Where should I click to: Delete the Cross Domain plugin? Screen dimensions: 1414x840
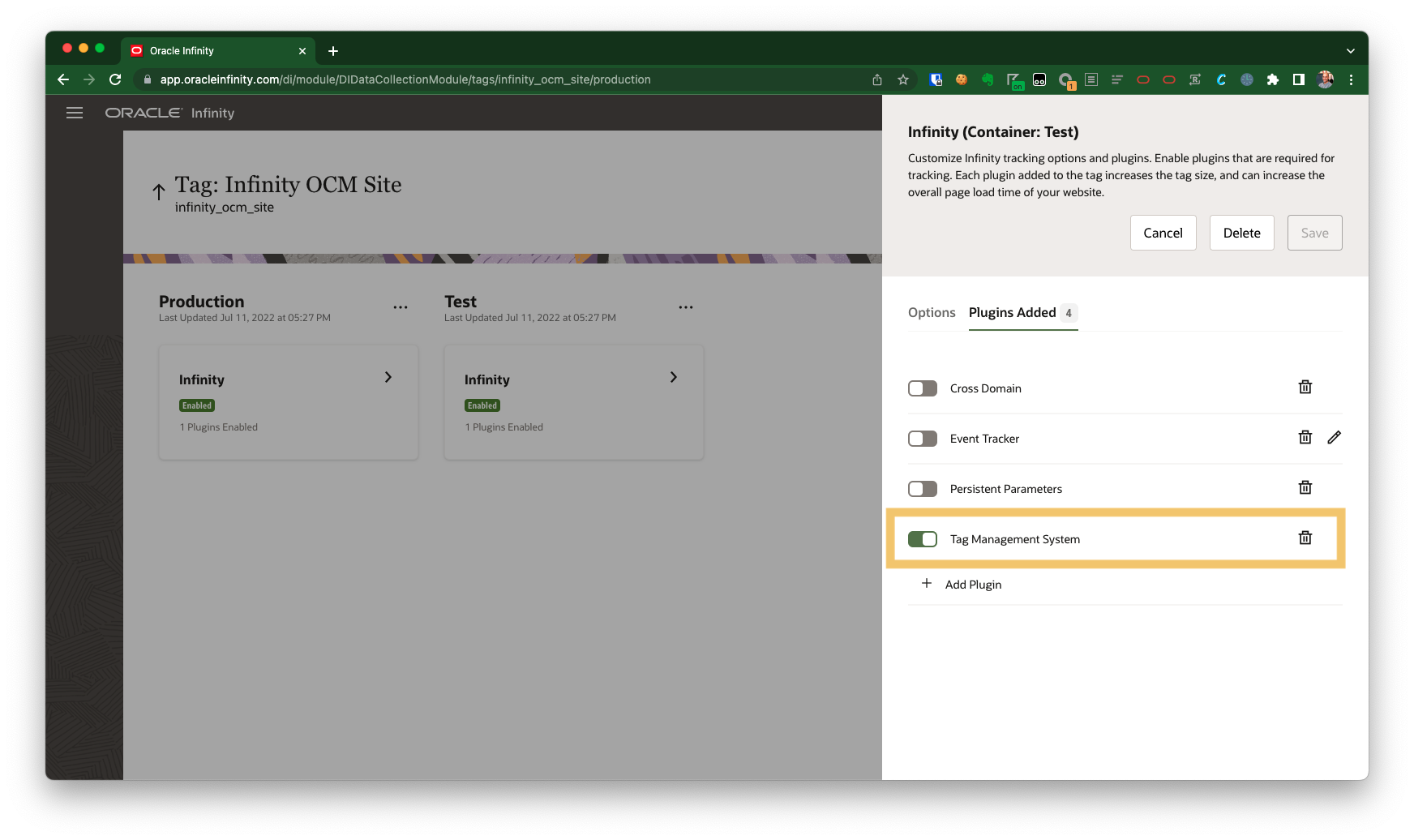pos(1305,387)
